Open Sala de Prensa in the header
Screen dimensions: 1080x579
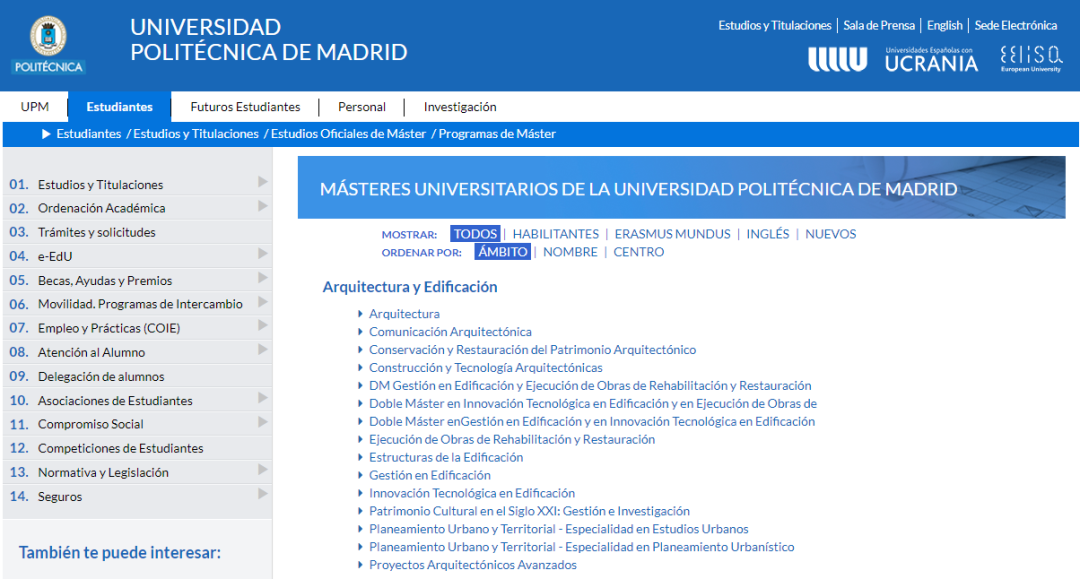click(x=879, y=25)
